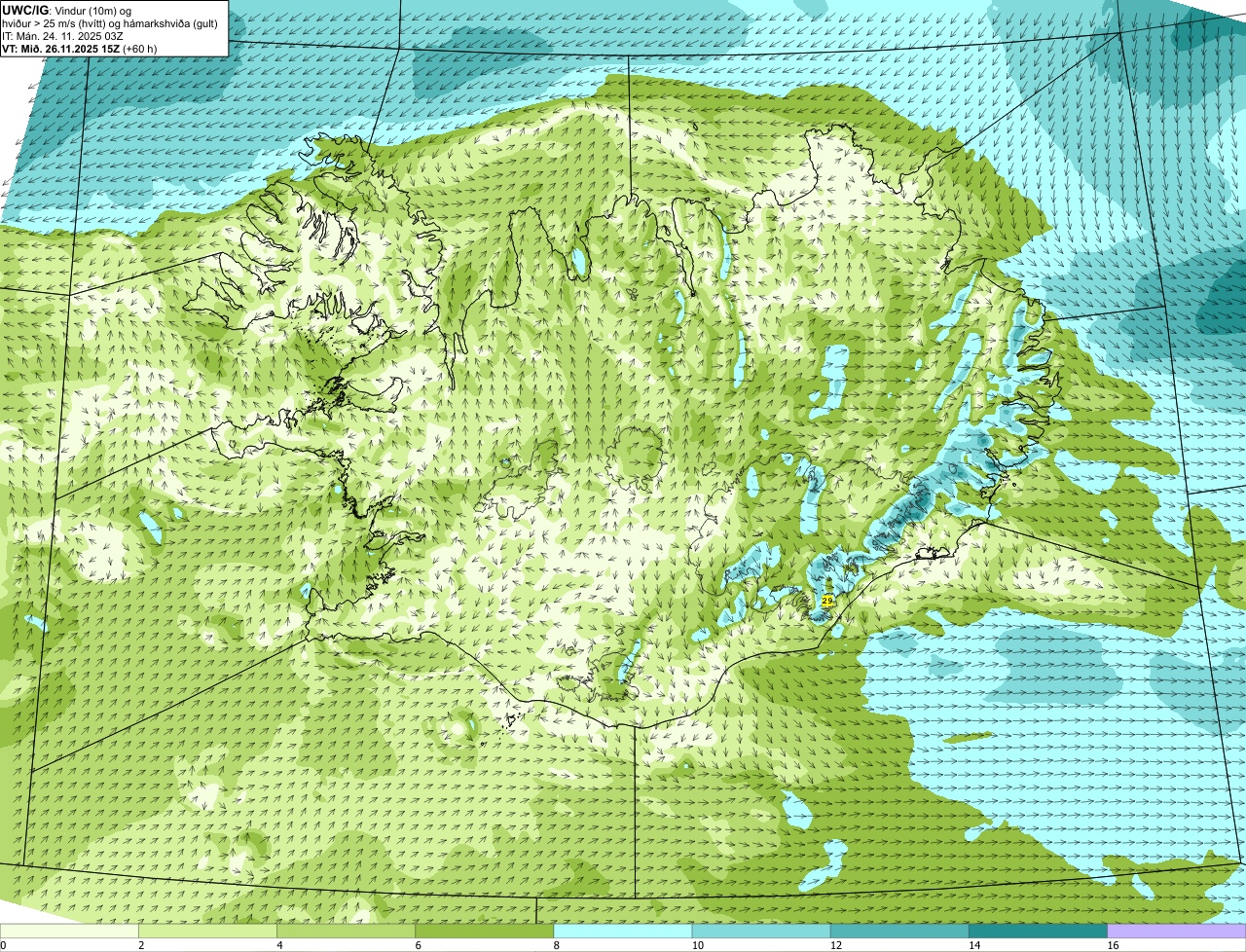The height and width of the screenshot is (952, 1246).
Task: Click the 0–2 m/s palest color swatch
Action: pyautogui.click(x=70, y=932)
